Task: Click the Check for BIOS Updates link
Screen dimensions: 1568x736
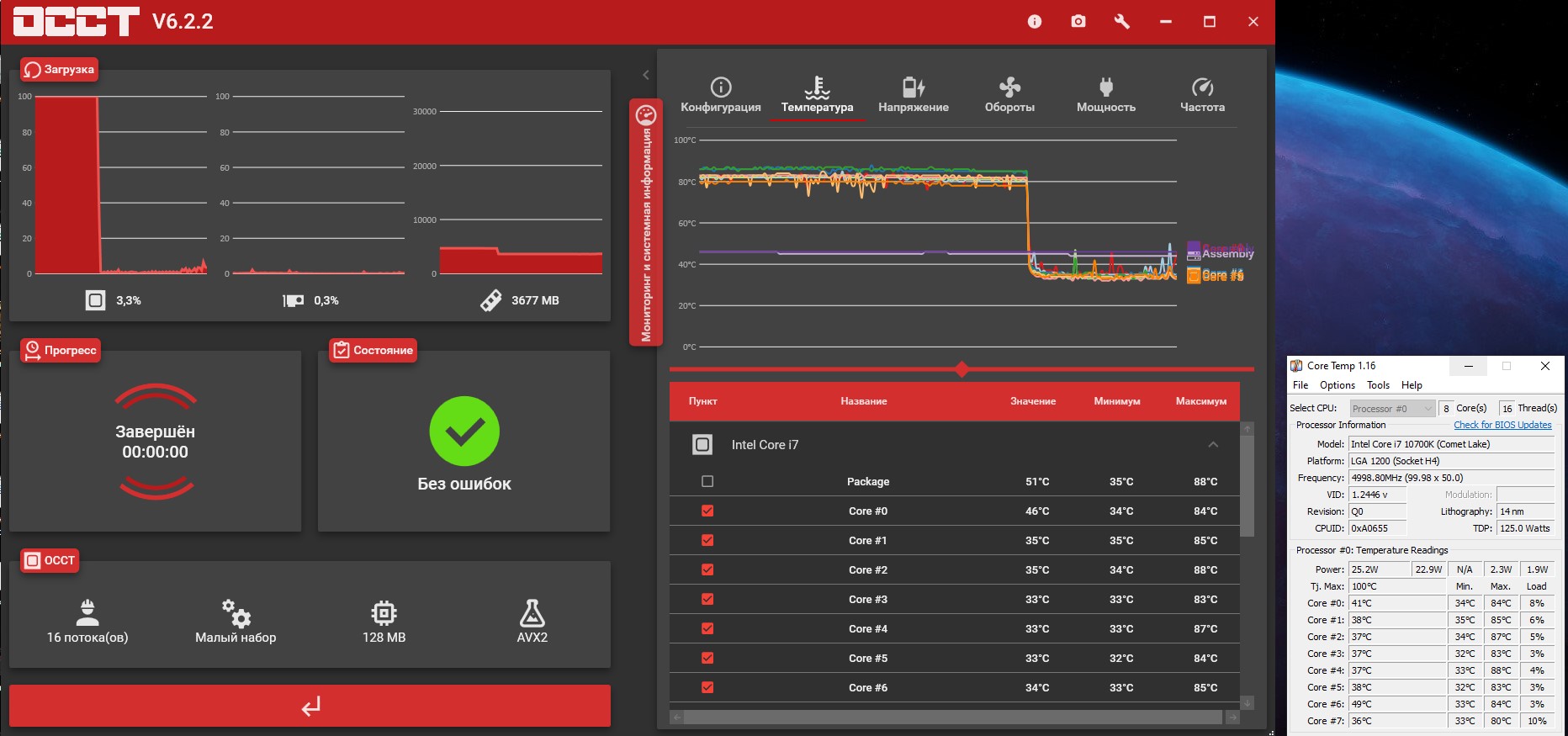Action: (x=1502, y=425)
